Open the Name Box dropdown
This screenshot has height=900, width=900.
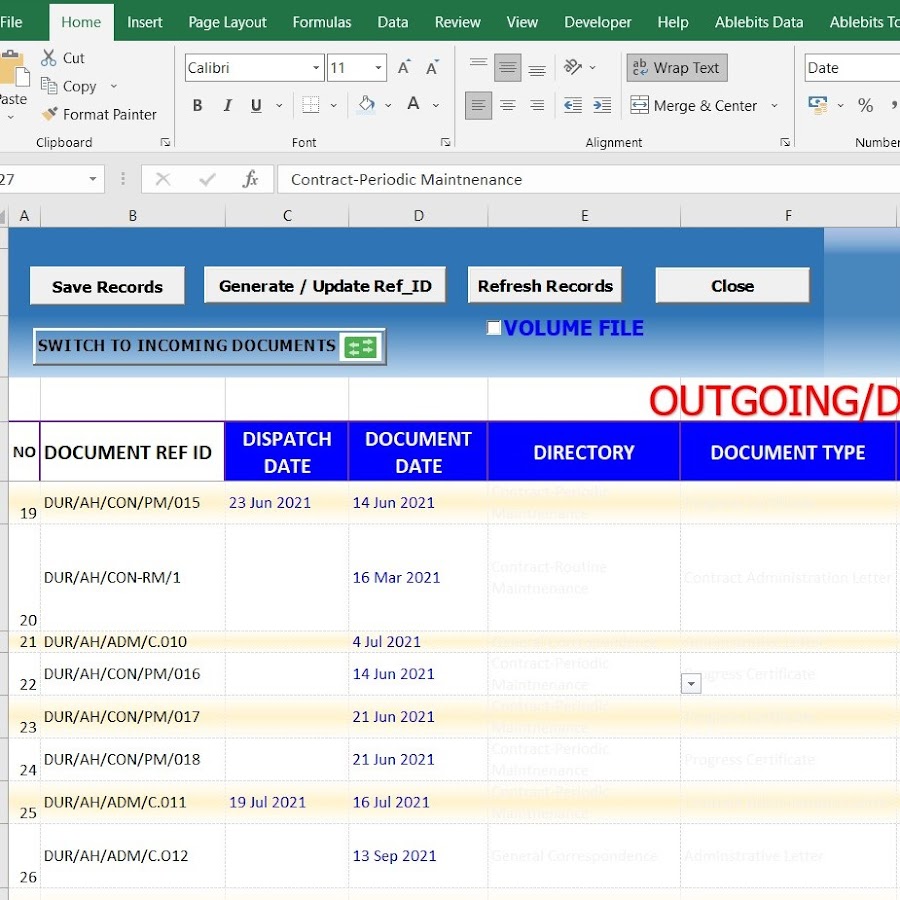(92, 179)
